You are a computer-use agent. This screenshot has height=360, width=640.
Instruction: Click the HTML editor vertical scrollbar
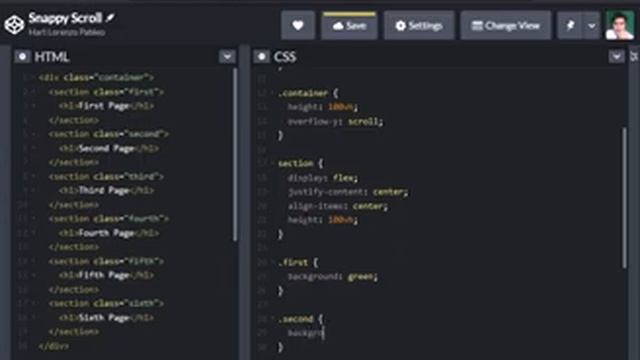235,154
